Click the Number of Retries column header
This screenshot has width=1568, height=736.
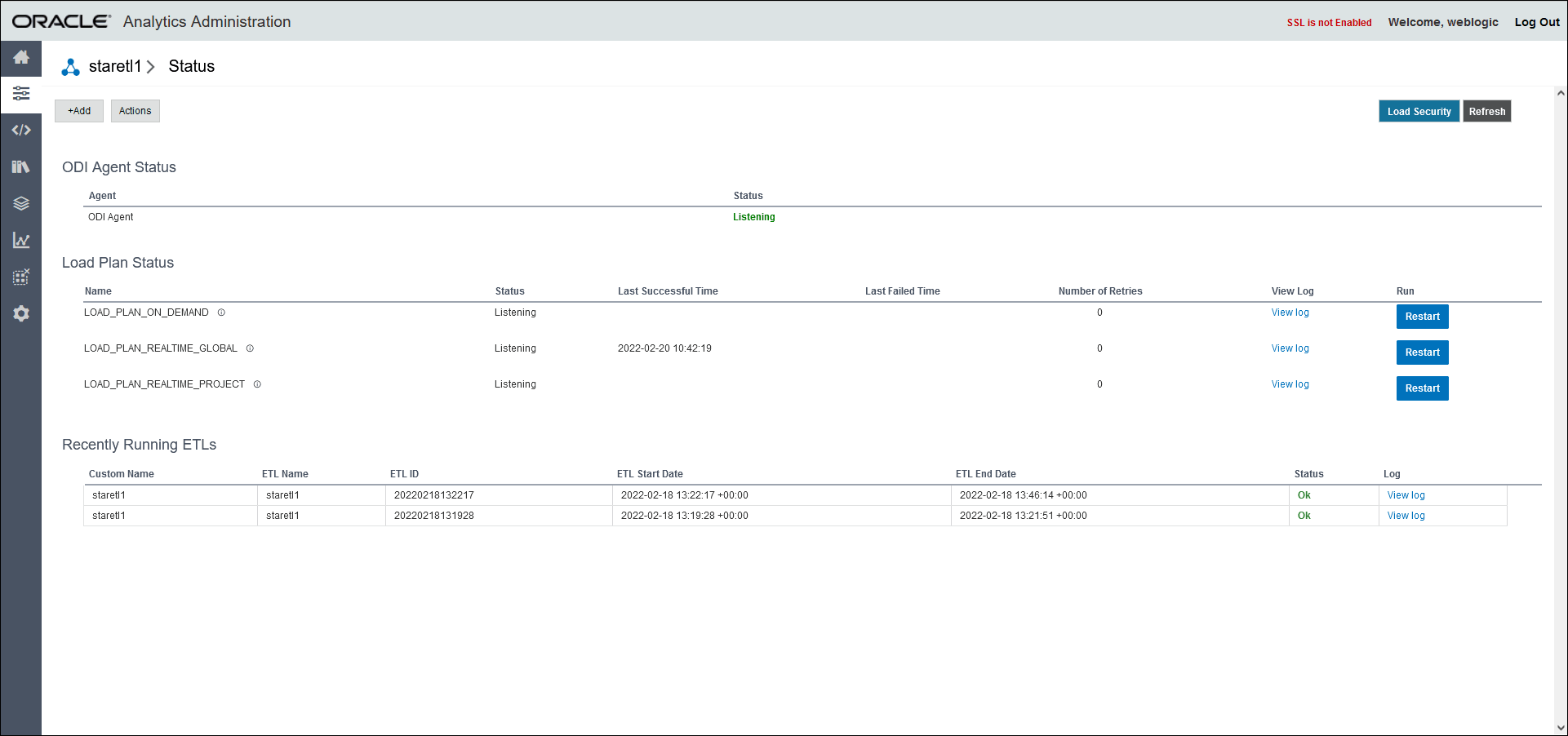tap(1099, 291)
